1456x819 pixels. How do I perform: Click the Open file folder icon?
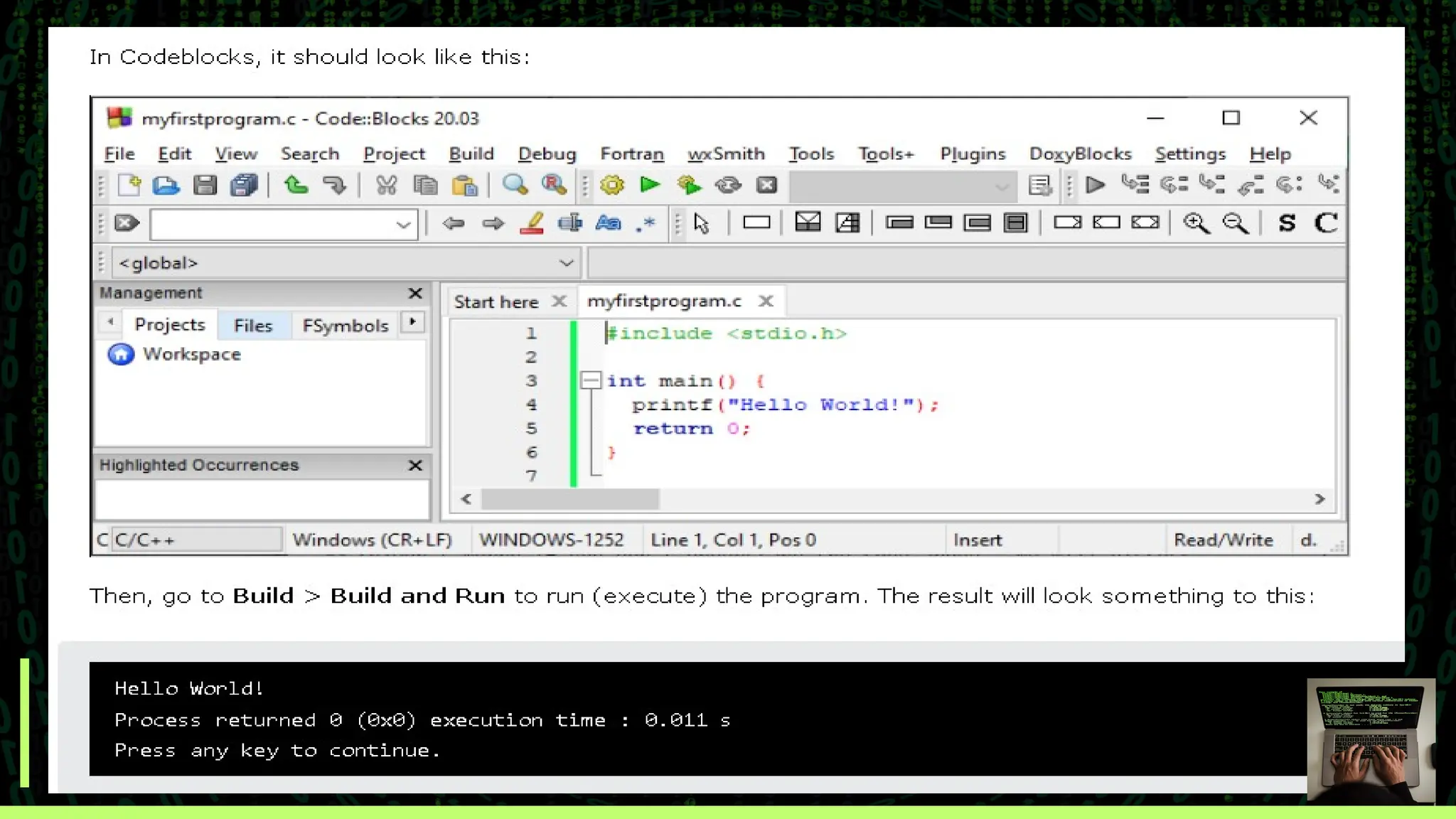tap(166, 185)
